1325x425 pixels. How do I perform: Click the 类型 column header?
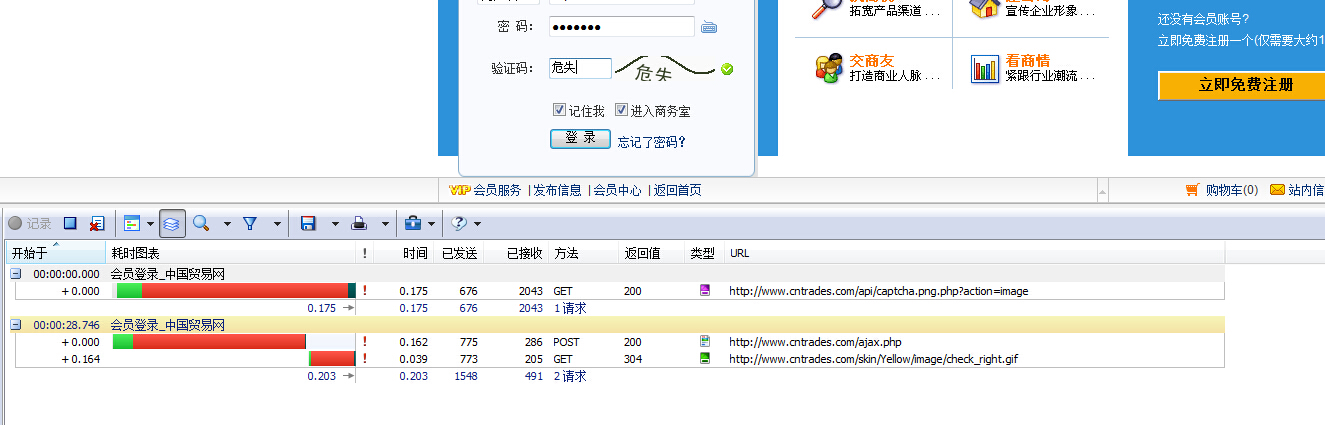[702, 253]
